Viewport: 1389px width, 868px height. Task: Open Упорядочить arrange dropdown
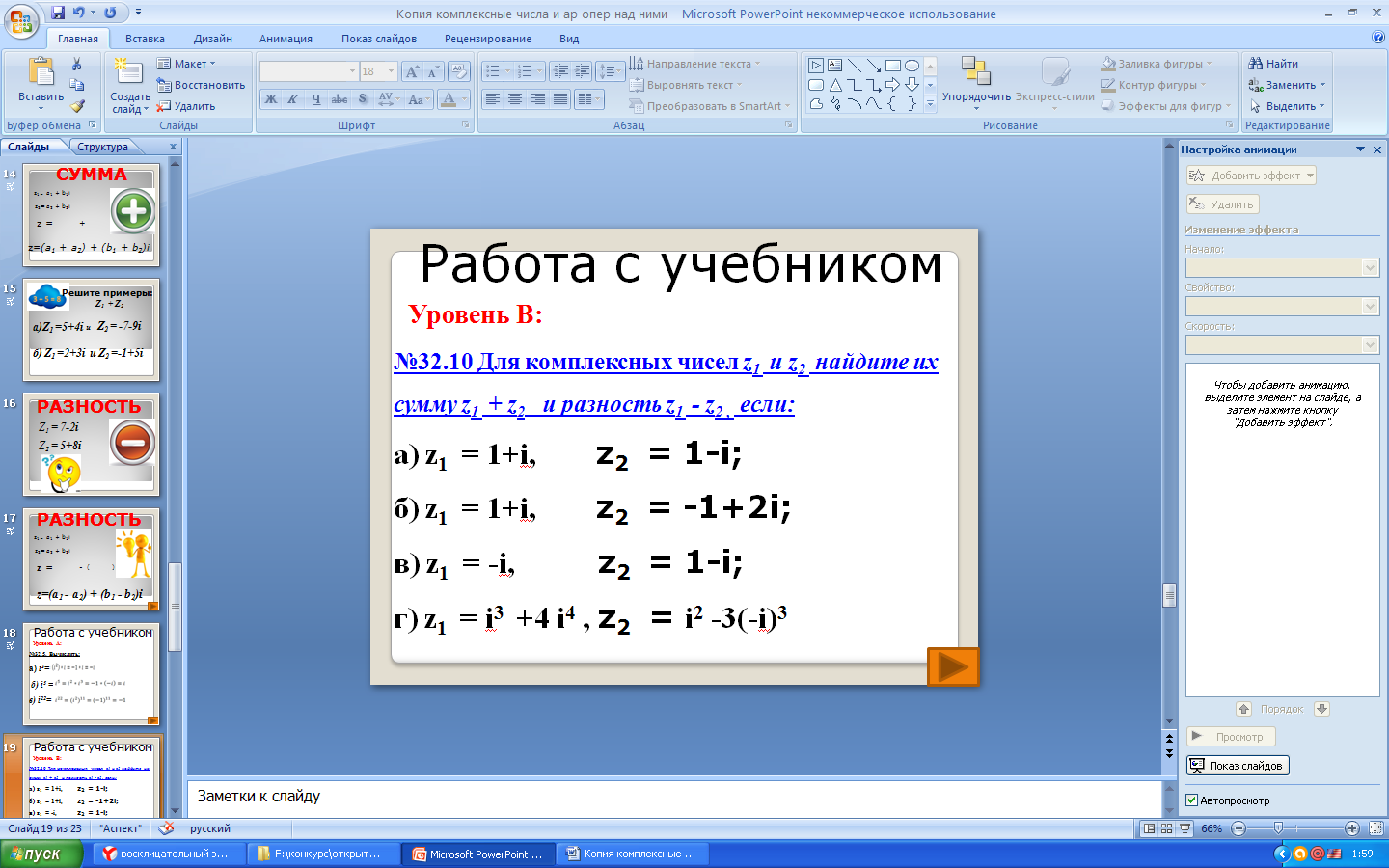976,84
